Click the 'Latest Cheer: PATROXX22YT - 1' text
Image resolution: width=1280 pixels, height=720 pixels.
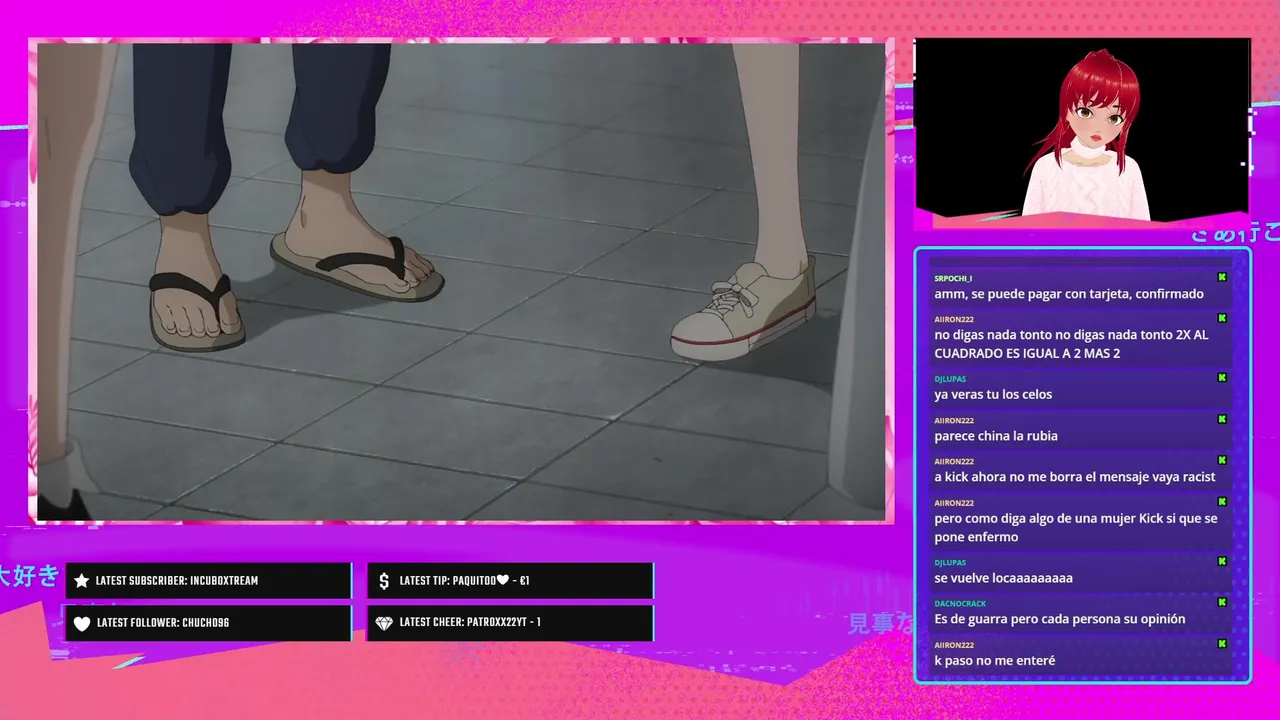pyautogui.click(x=470, y=622)
